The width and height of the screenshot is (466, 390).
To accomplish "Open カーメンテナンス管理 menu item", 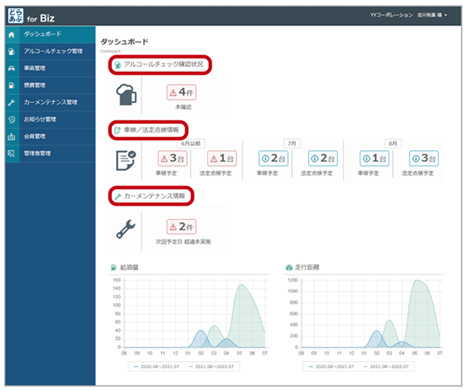I will point(50,102).
